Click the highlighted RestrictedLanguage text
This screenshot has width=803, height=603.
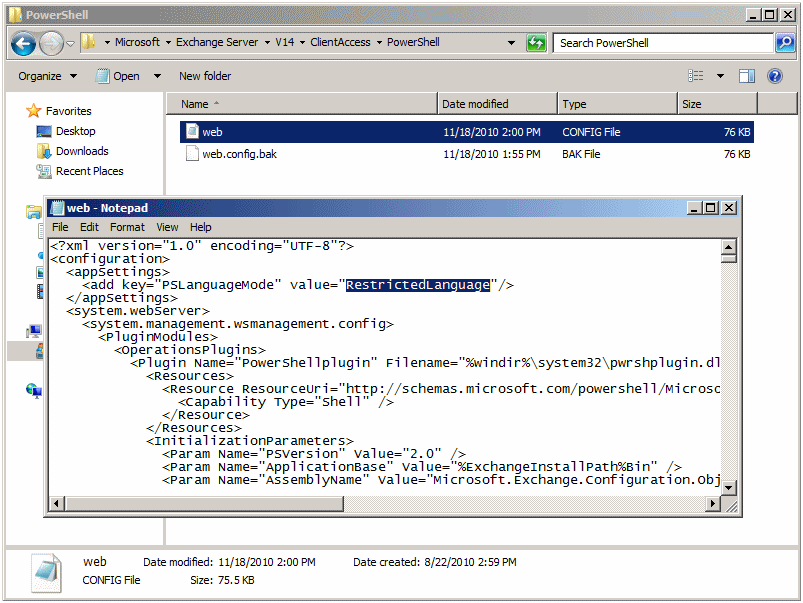click(x=417, y=285)
